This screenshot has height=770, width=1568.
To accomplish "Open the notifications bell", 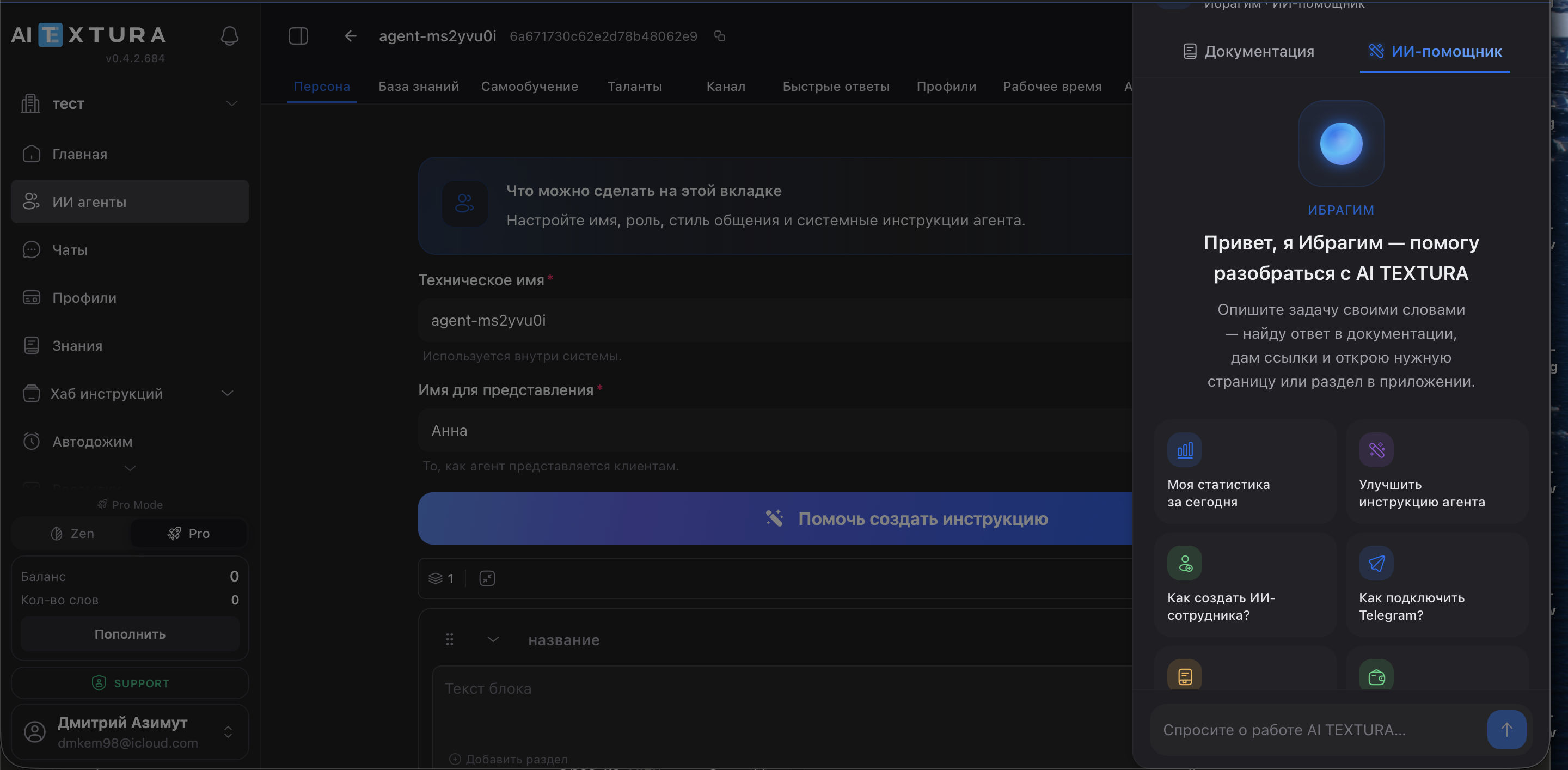I will coord(229,36).
